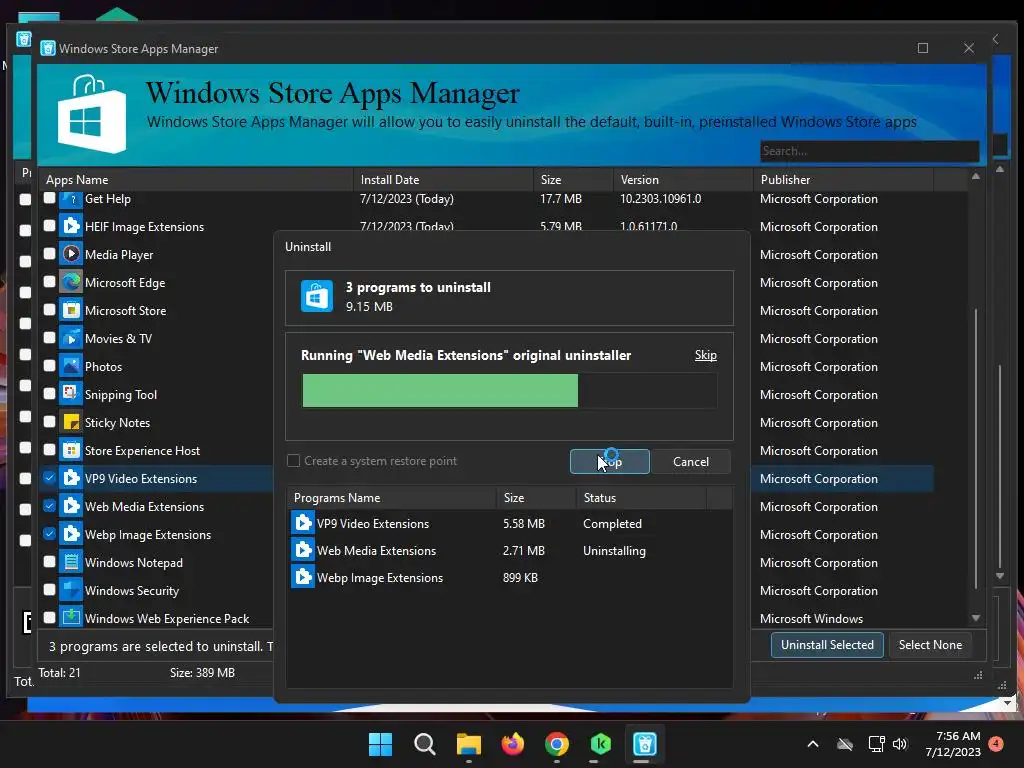This screenshot has width=1024, height=768.
Task: Open the uninstaller app taskbar icon
Action: 645,744
